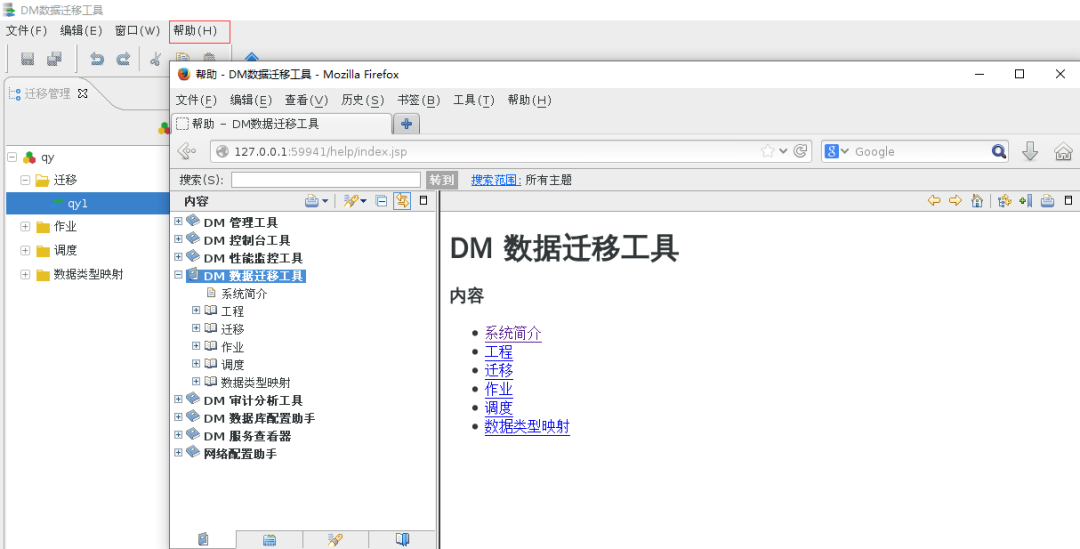Click the help content Home icon
The height and width of the screenshot is (549, 1080).
click(977, 200)
